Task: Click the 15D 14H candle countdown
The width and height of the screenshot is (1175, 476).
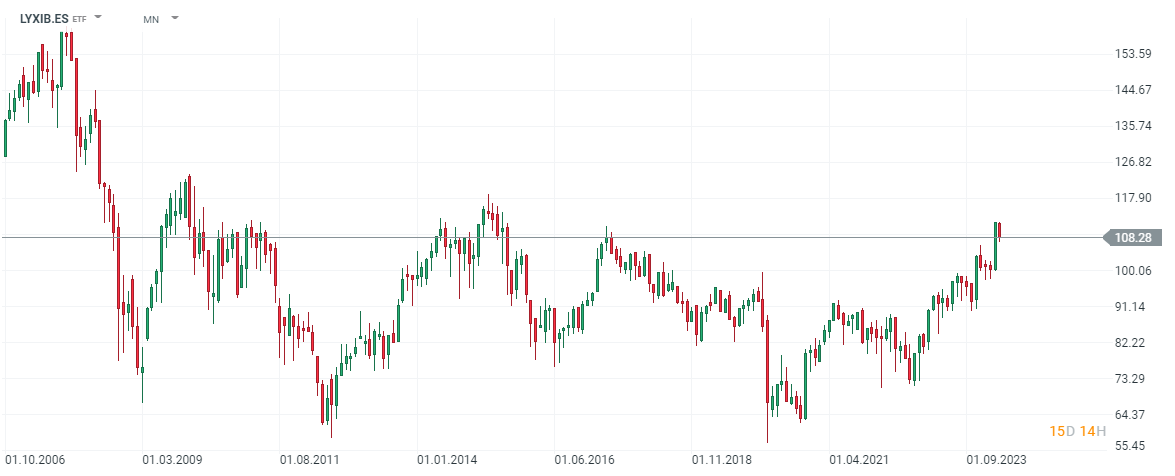Action: coord(1077,431)
